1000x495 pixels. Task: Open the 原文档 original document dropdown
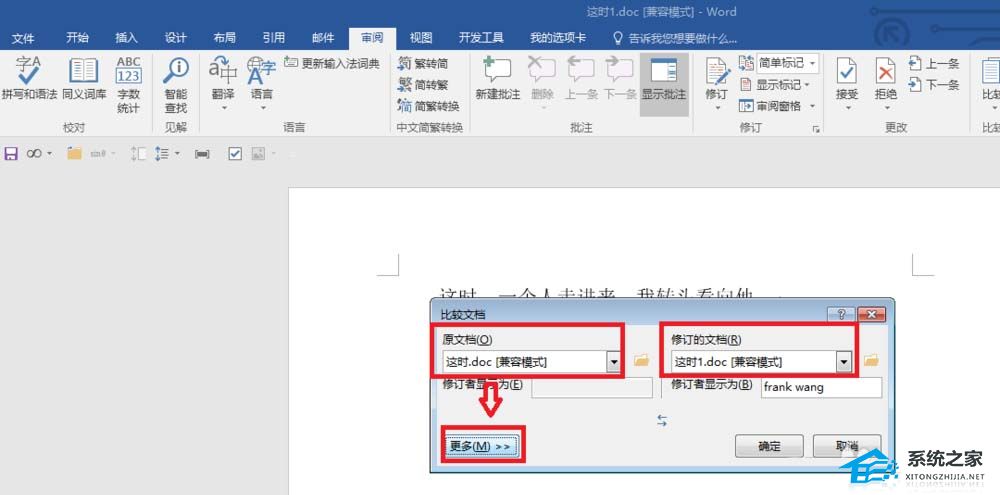[x=614, y=362]
